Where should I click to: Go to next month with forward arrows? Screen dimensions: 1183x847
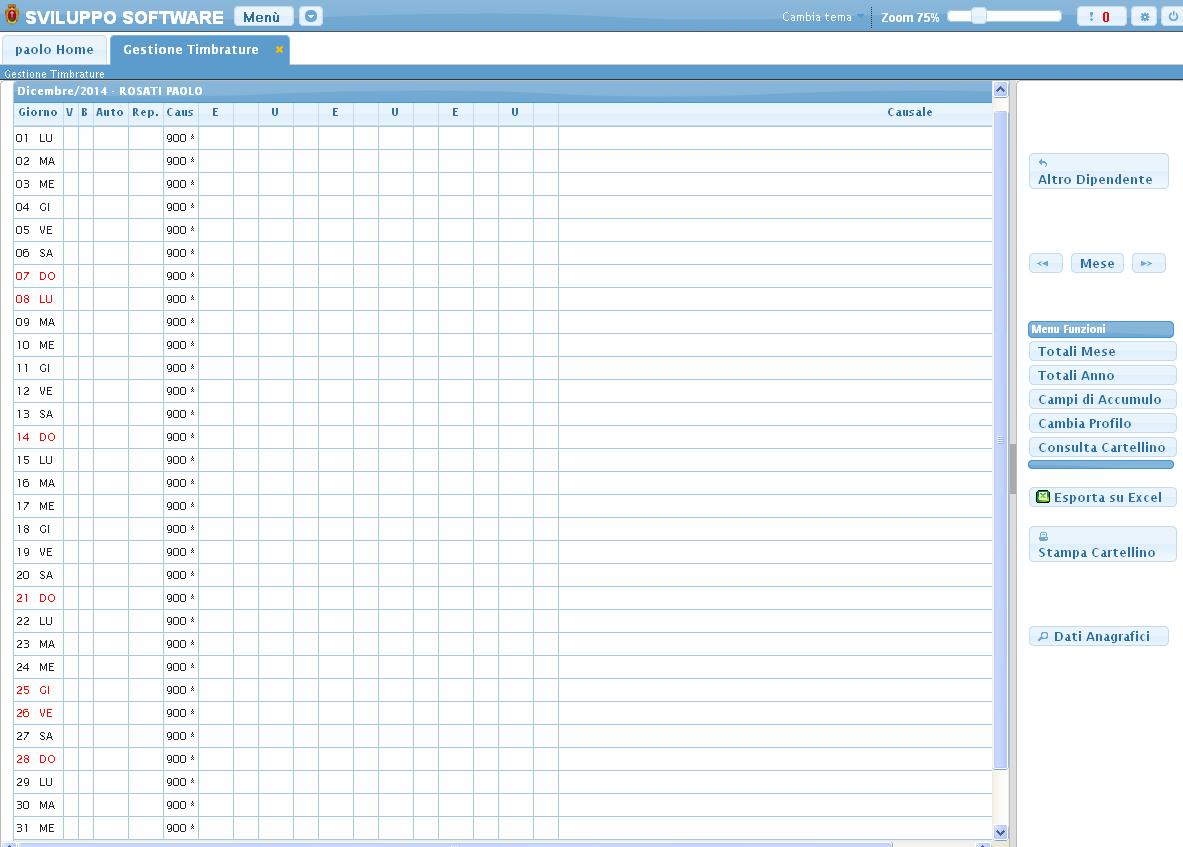[x=1147, y=263]
